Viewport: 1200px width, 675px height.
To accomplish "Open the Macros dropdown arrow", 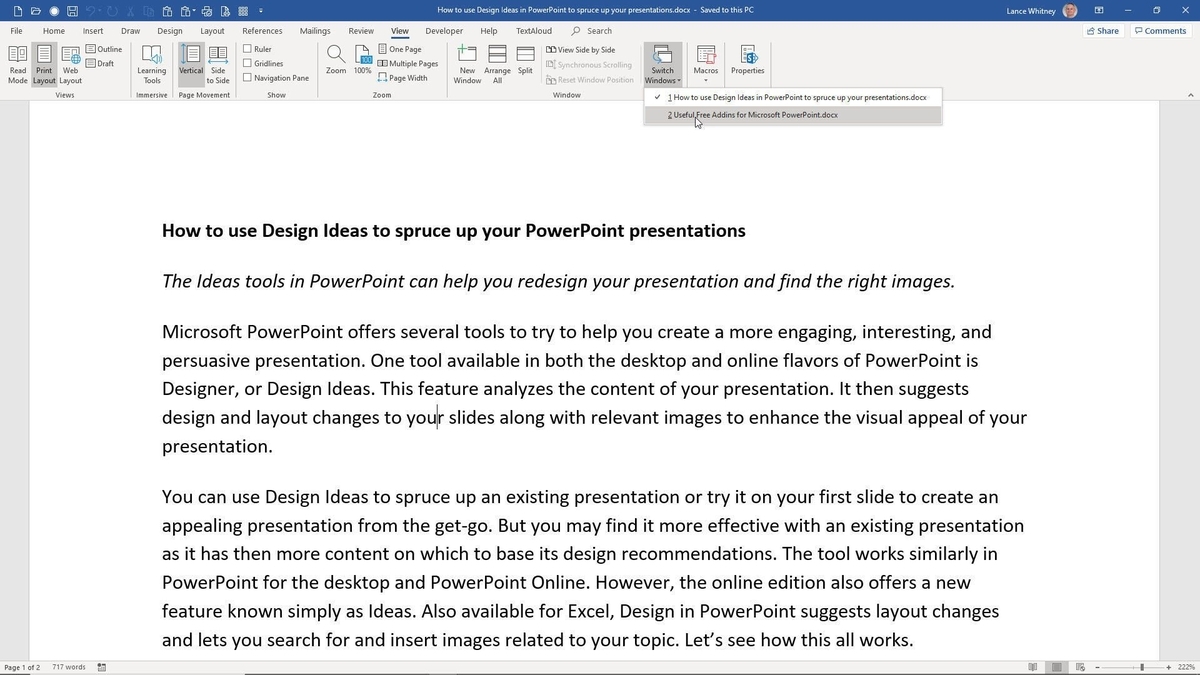I will pos(706,80).
